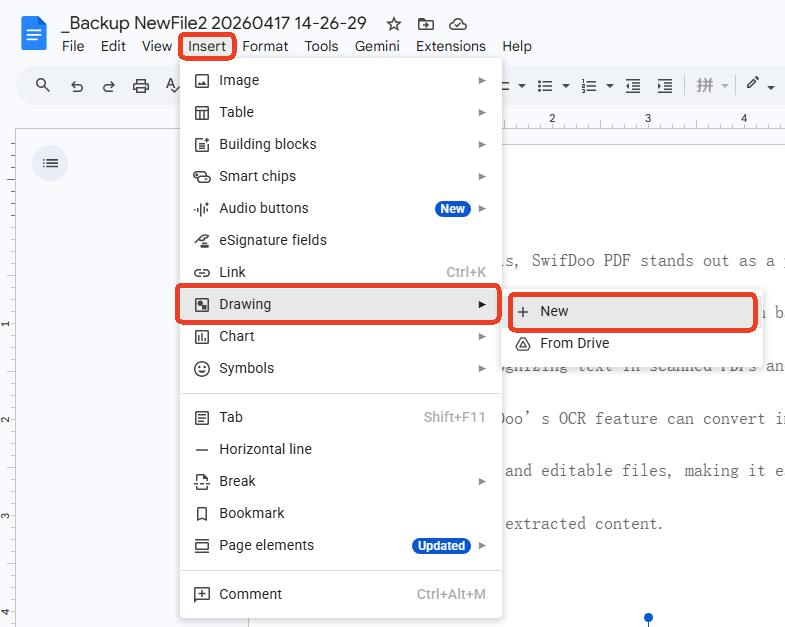Screen dimensions: 785x627
Task: Open the File menu
Action: pos(73,46)
